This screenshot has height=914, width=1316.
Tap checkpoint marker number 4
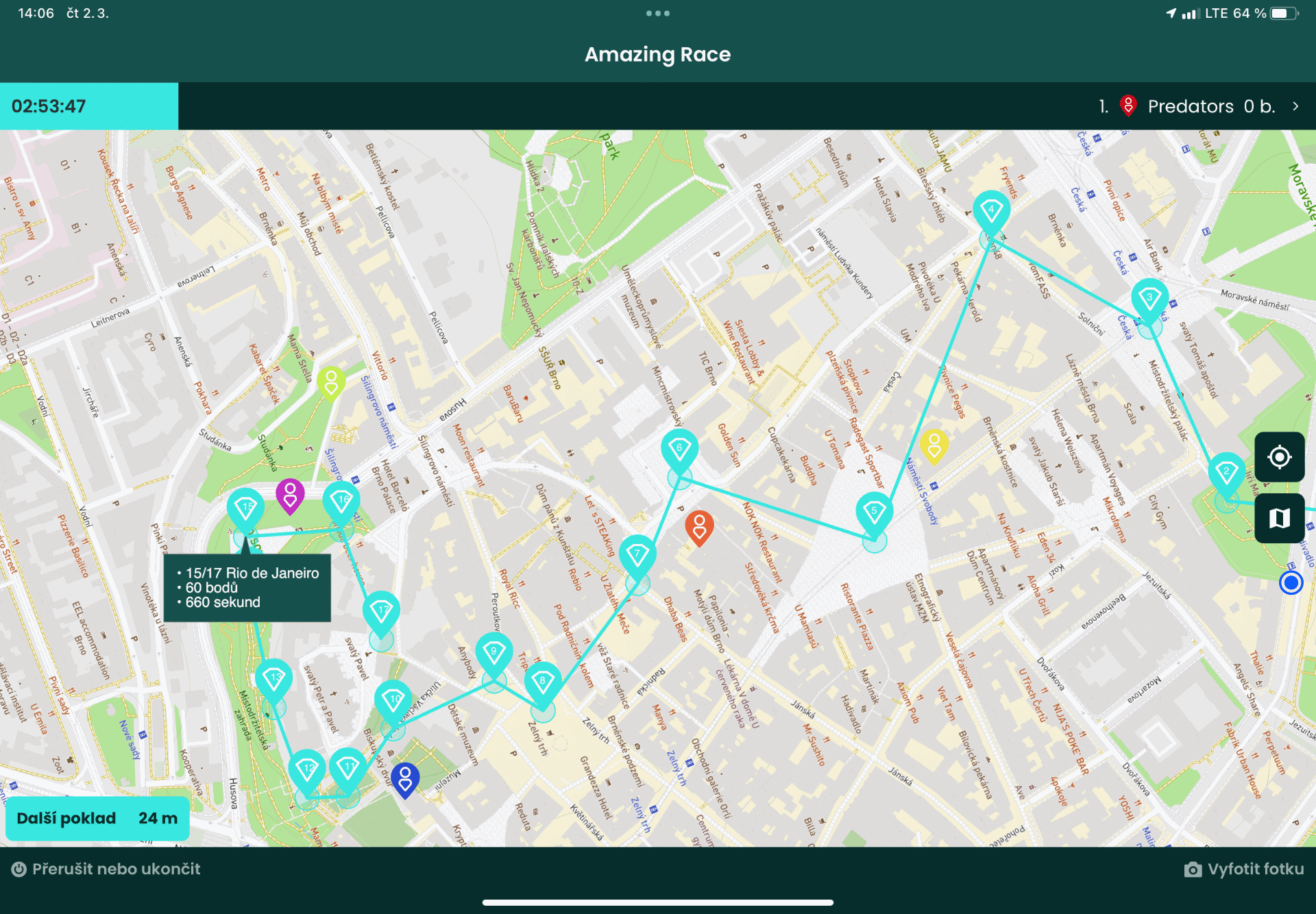coord(991,212)
